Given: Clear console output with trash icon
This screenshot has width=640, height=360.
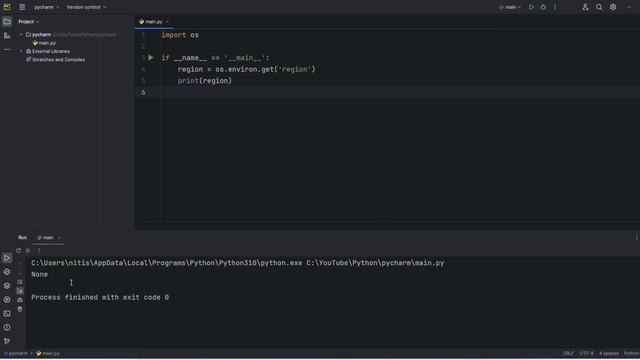Looking at the screenshot, I should pos(20,309).
